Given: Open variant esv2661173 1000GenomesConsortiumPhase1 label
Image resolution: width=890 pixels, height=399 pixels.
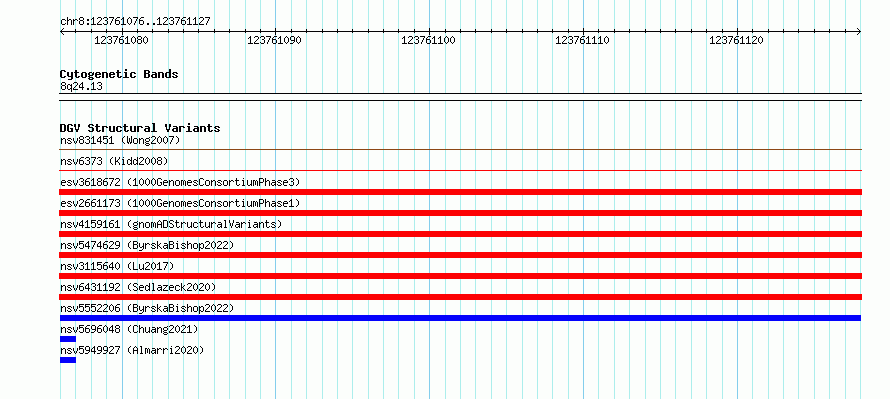Looking at the screenshot, I should click(x=180, y=203).
